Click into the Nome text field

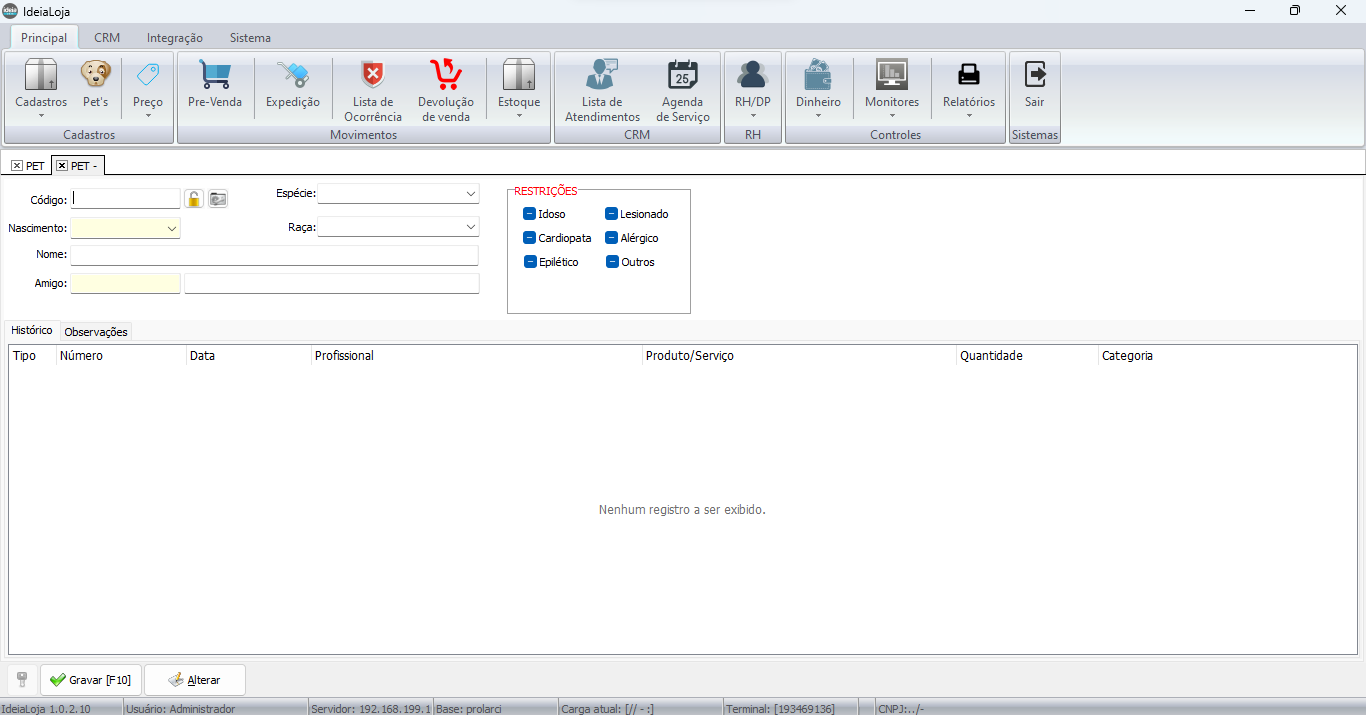pos(274,256)
